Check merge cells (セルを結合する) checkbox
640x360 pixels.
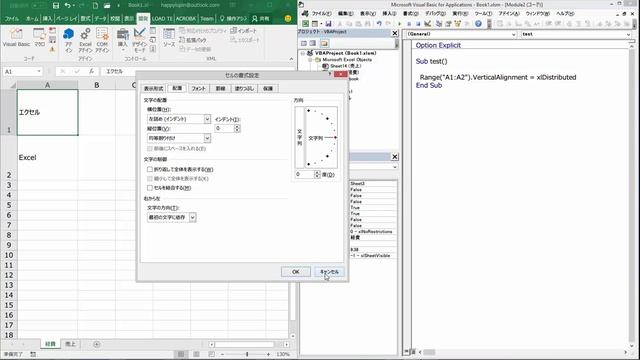click(150, 188)
